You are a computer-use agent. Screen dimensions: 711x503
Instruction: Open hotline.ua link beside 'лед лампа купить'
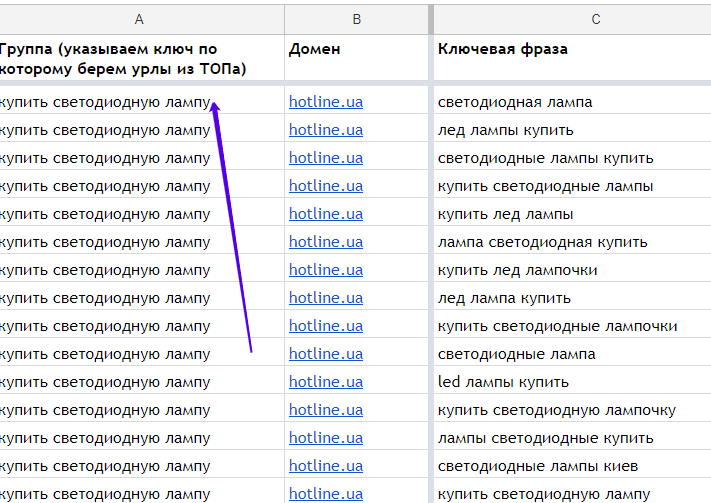tap(326, 298)
